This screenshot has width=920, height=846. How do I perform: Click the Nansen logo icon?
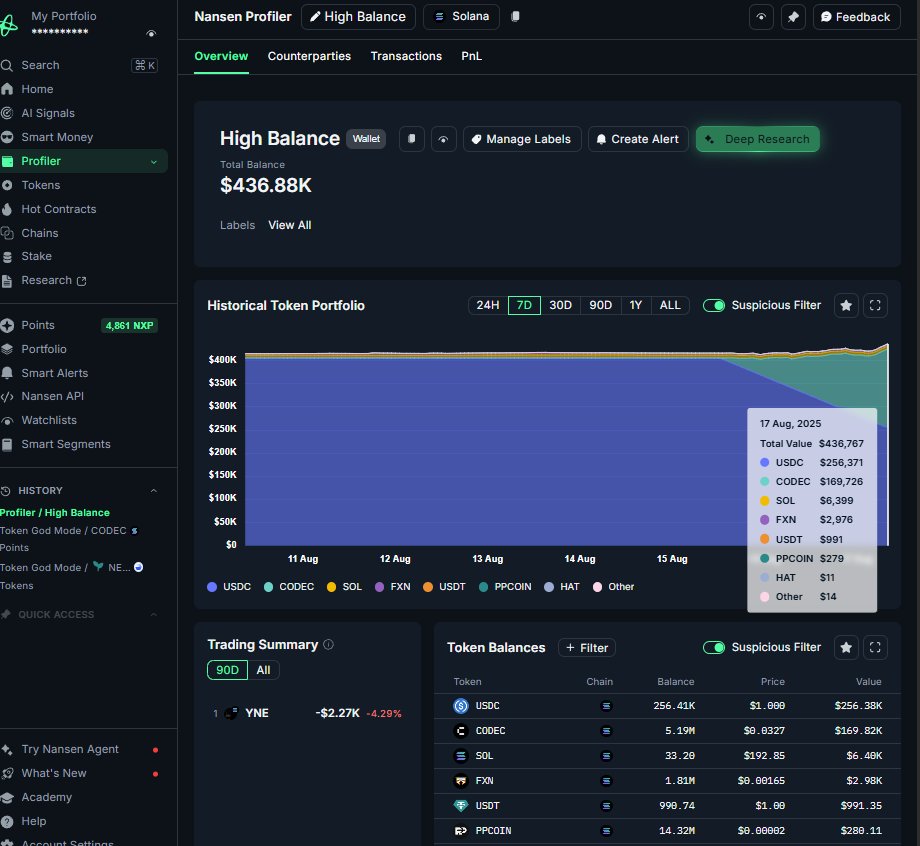[8, 25]
